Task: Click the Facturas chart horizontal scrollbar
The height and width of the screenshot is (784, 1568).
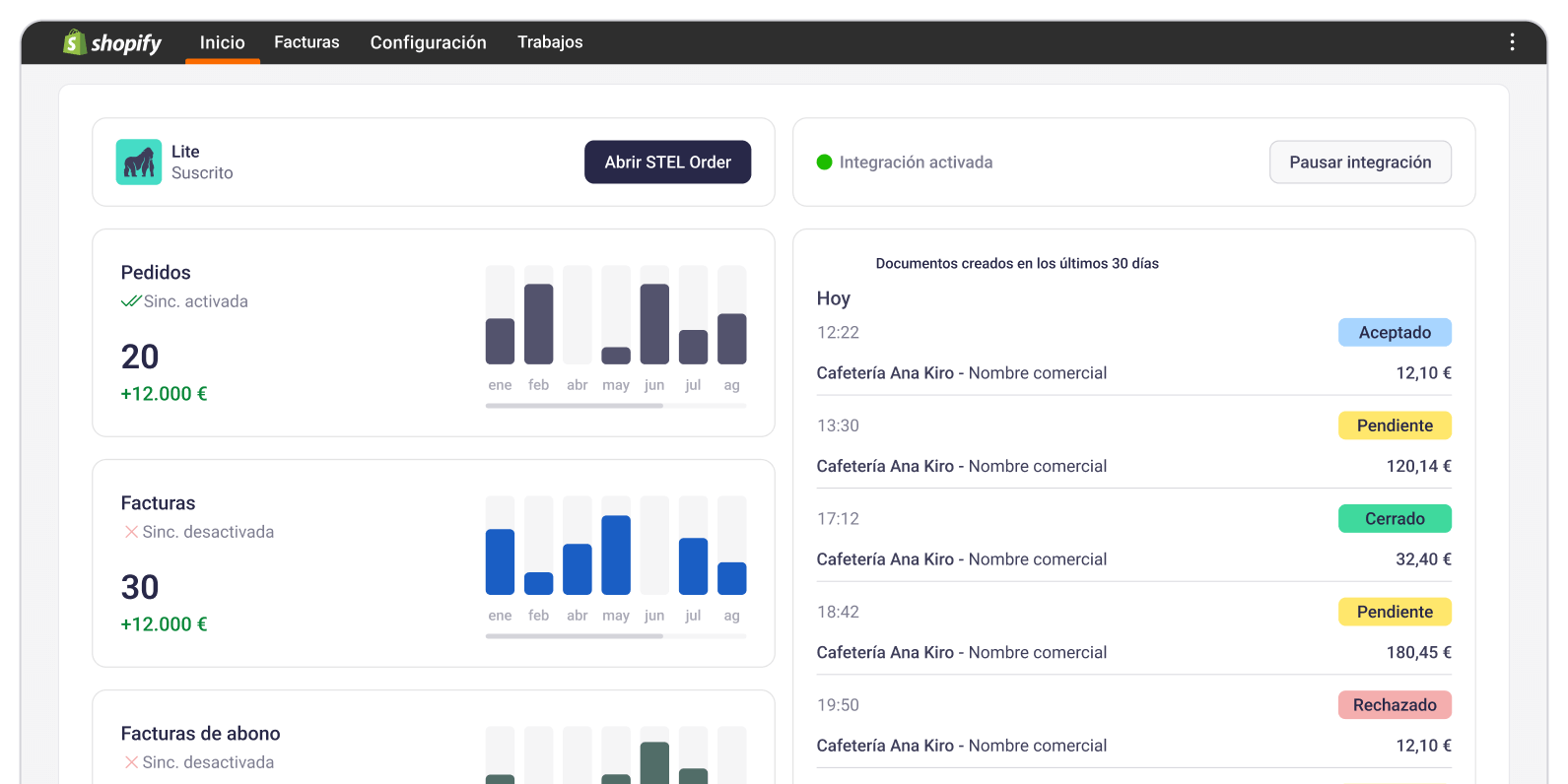Action: tap(575, 636)
